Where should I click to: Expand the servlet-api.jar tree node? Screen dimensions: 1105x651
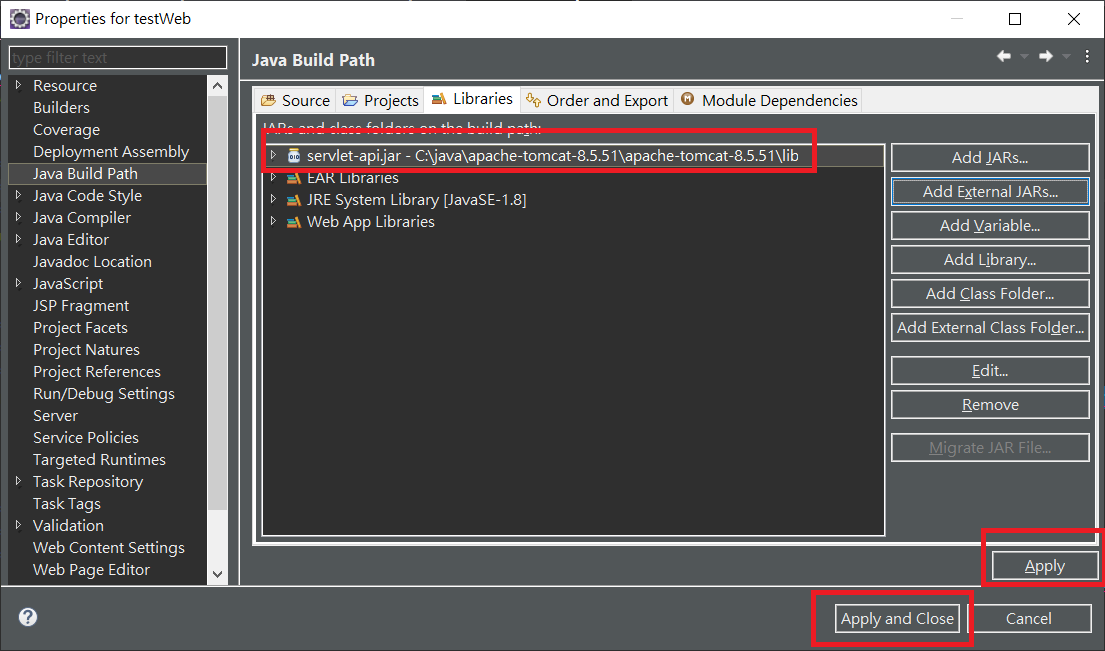[274, 155]
